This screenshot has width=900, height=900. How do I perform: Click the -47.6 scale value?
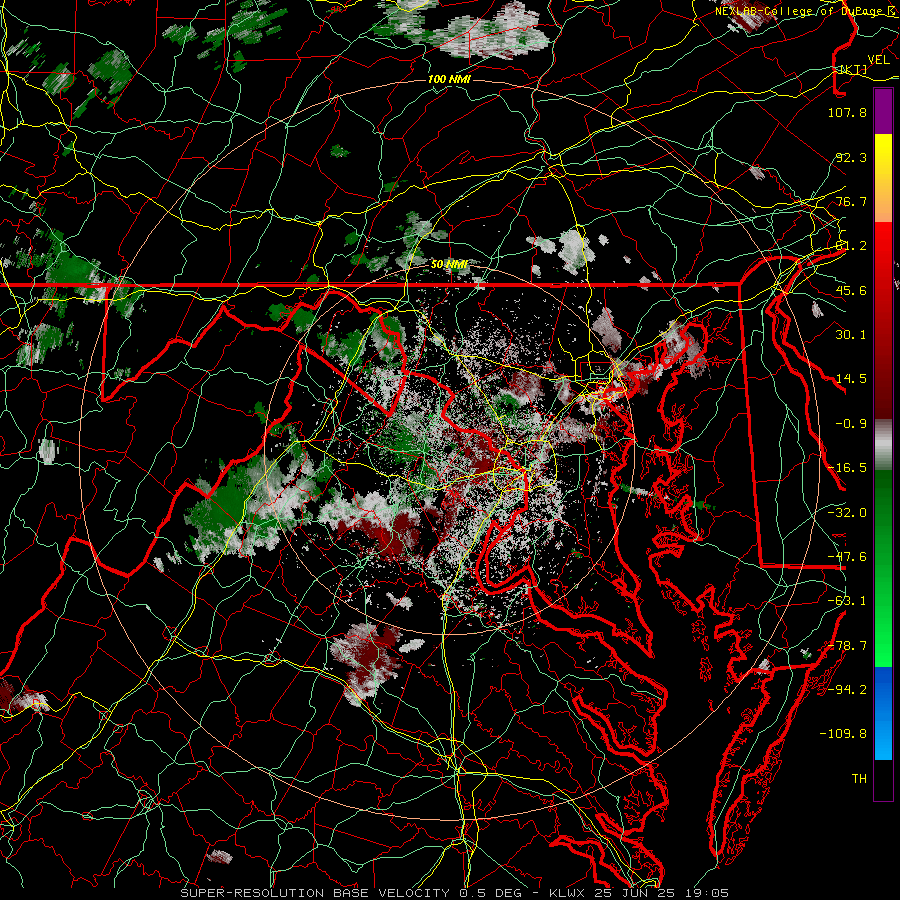click(847, 557)
